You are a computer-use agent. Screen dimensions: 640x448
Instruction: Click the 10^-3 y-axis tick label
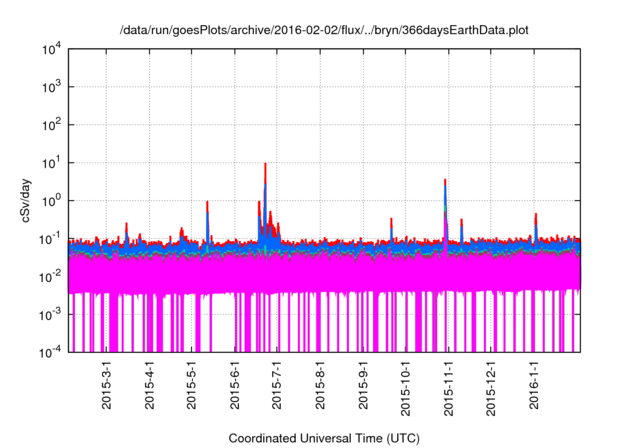(51, 315)
